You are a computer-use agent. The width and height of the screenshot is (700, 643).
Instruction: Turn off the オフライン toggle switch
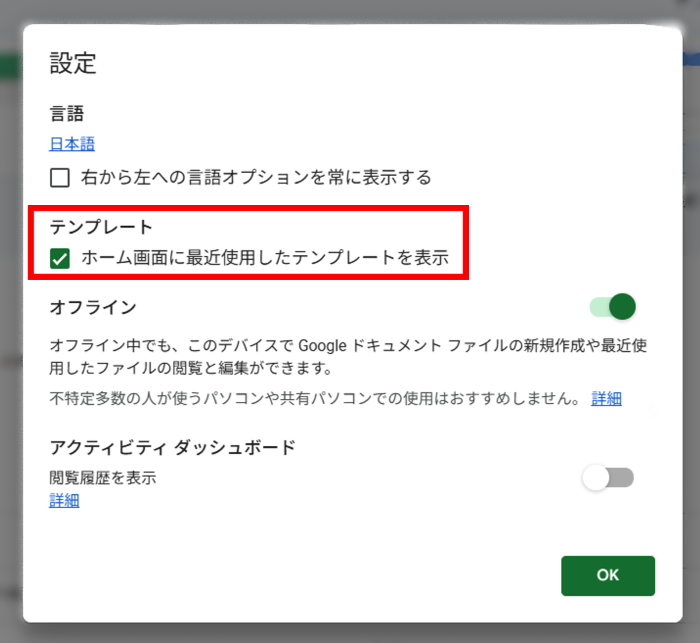pos(613,307)
